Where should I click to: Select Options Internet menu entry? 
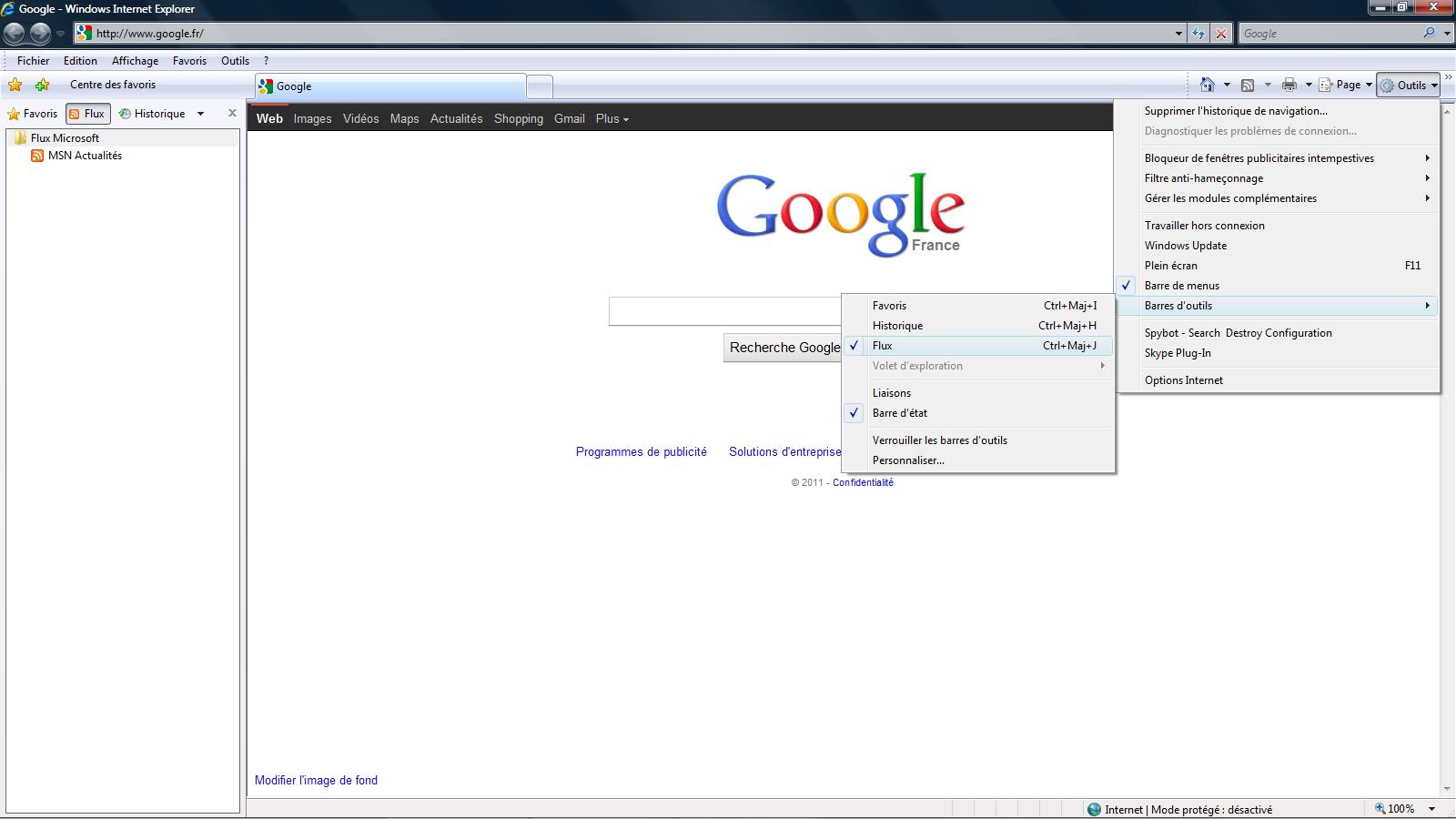[x=1278, y=380]
